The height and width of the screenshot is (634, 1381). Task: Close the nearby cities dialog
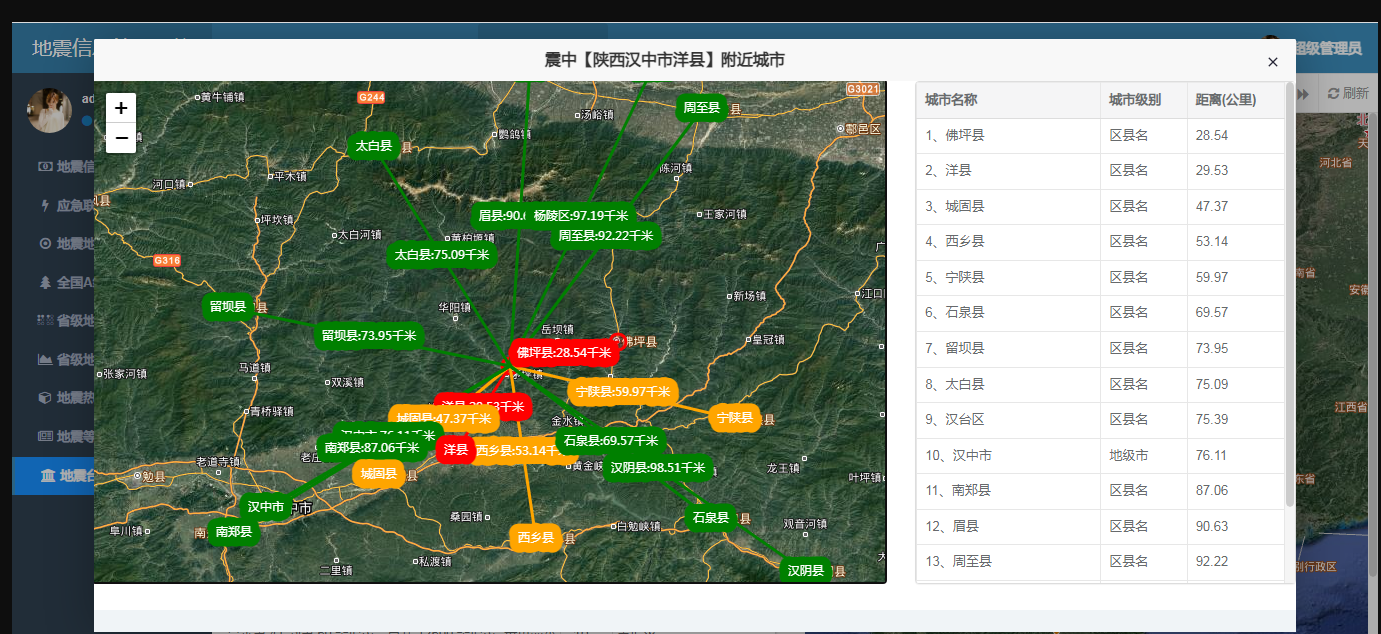click(x=1273, y=62)
